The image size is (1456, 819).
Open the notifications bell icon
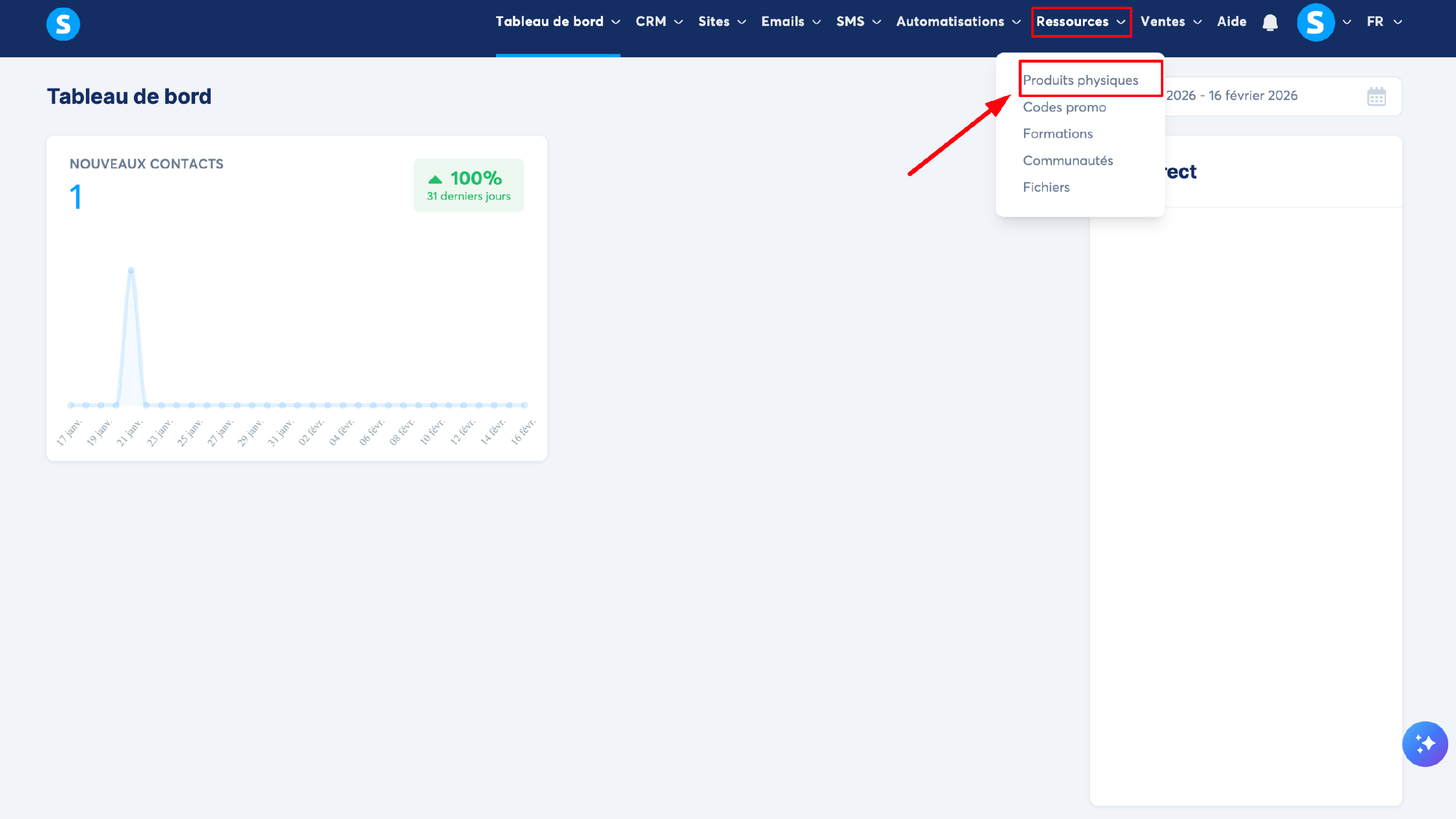tap(1270, 23)
